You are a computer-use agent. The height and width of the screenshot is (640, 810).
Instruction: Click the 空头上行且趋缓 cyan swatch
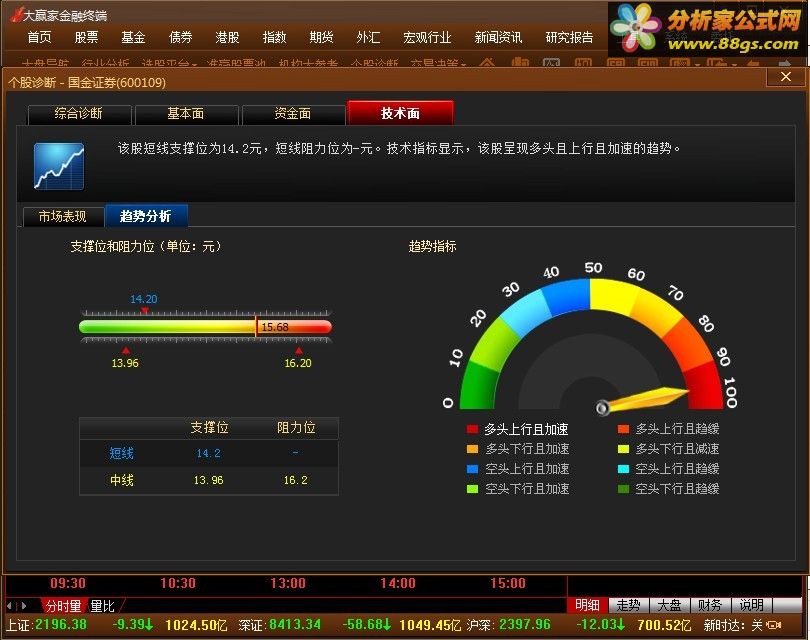624,469
